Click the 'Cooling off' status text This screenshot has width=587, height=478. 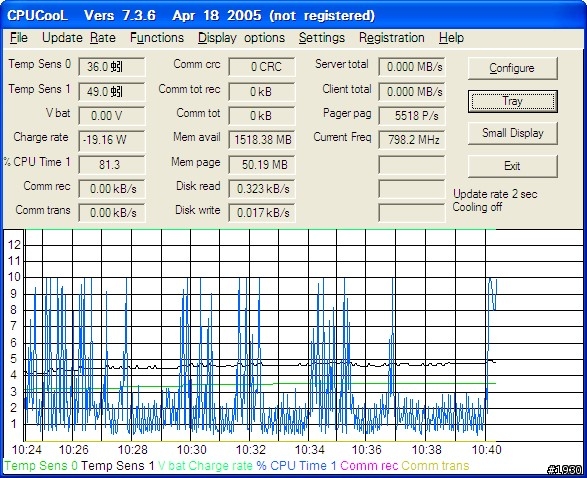coord(477,207)
